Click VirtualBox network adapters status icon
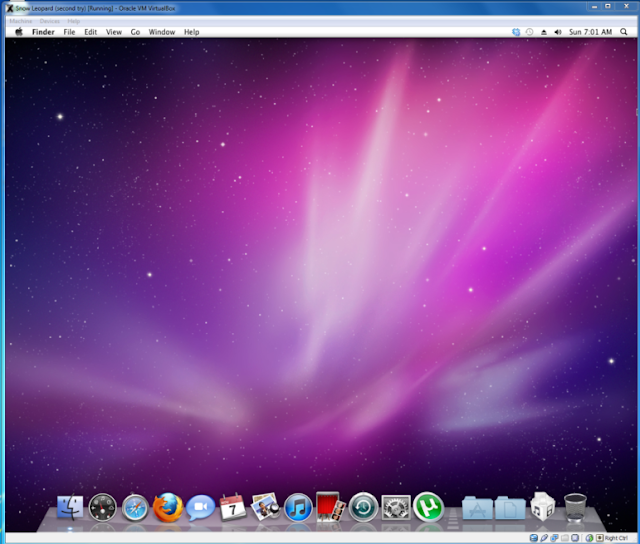640x544 pixels. coord(554,538)
